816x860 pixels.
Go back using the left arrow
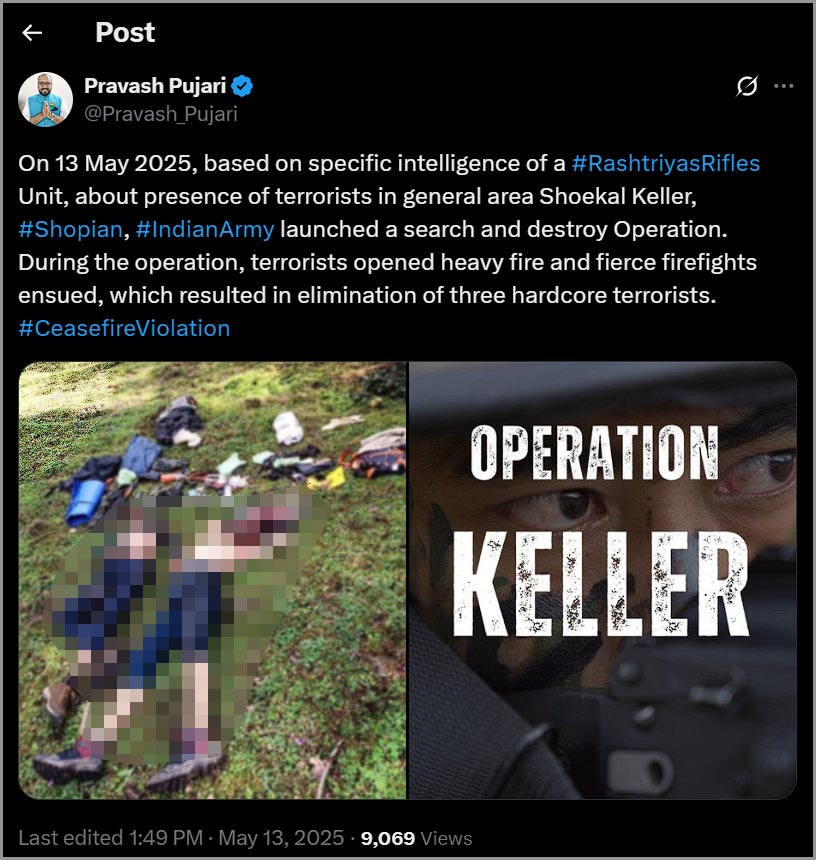32,33
